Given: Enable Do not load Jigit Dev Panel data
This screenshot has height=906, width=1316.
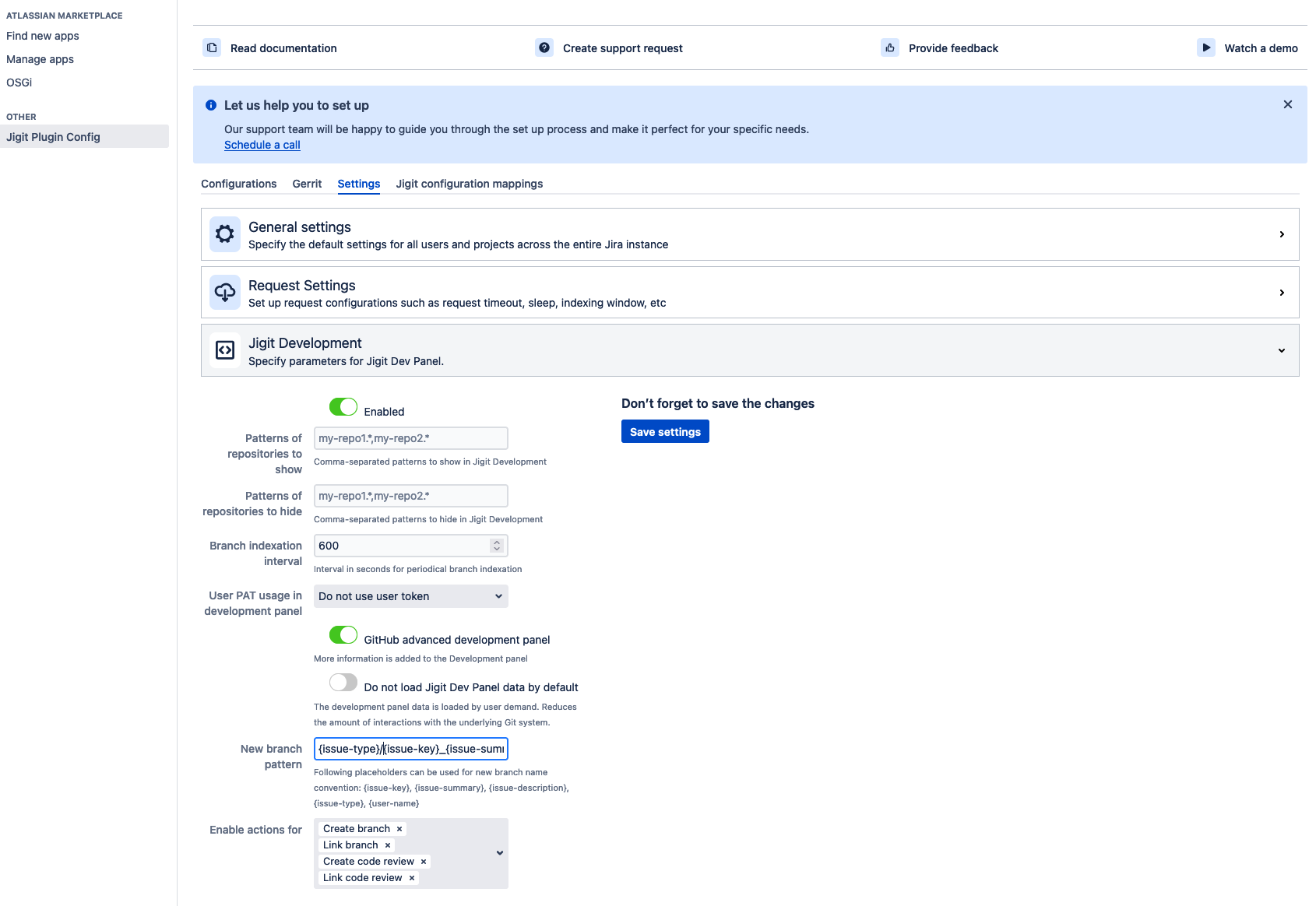Looking at the screenshot, I should click(x=343, y=683).
